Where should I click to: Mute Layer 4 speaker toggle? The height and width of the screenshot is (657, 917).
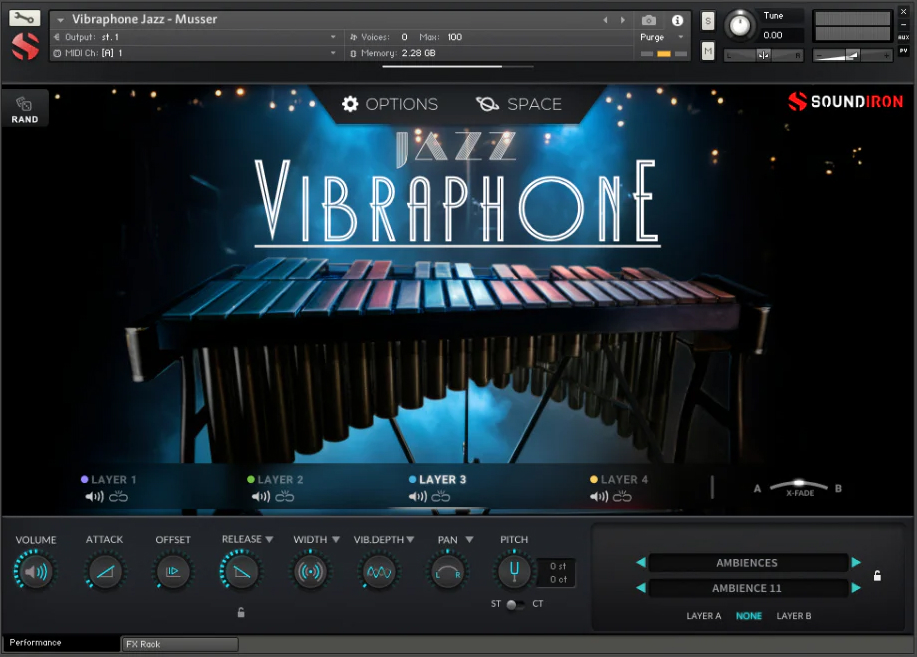click(x=599, y=497)
